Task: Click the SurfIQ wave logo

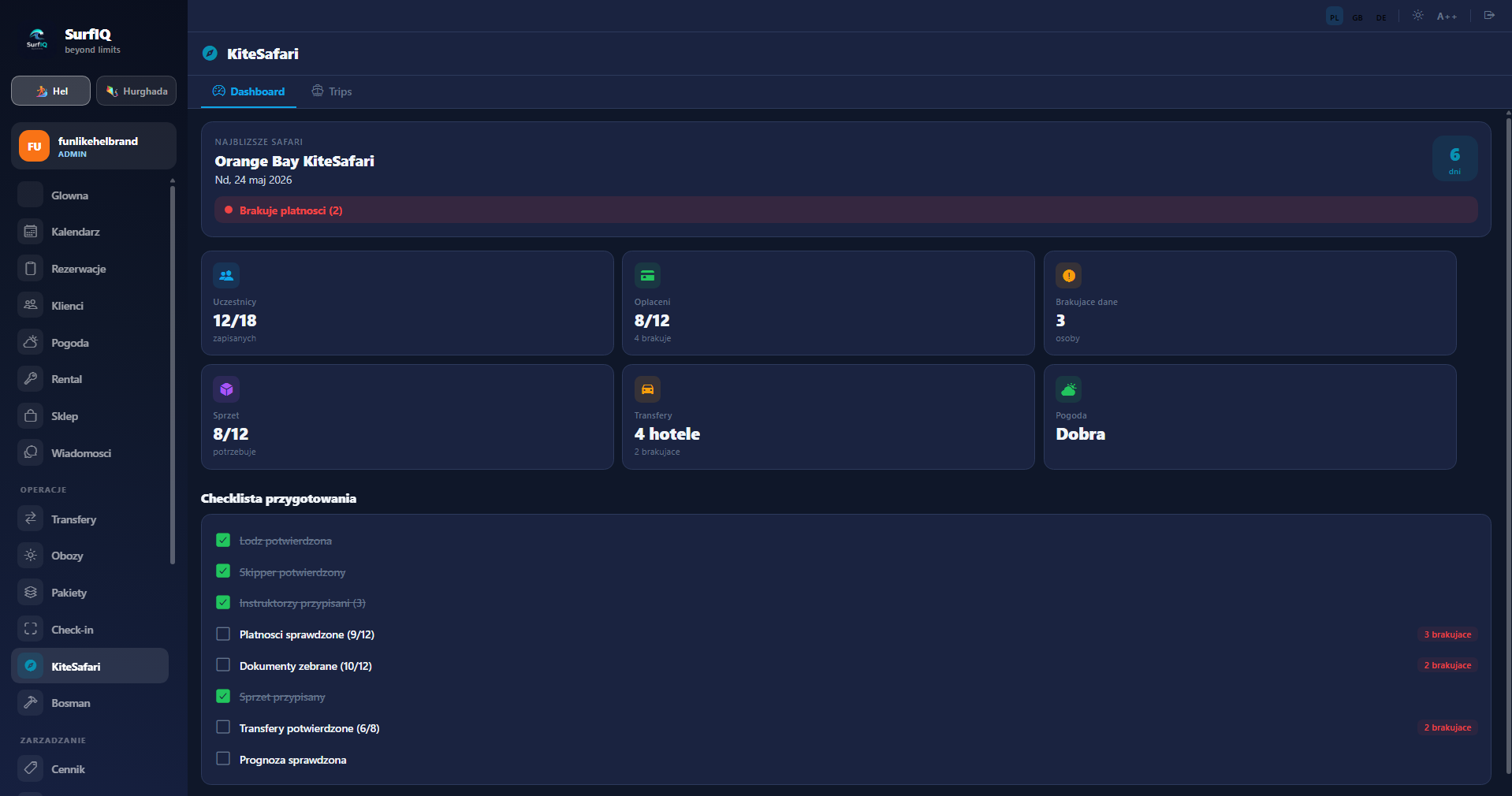Action: [37, 38]
